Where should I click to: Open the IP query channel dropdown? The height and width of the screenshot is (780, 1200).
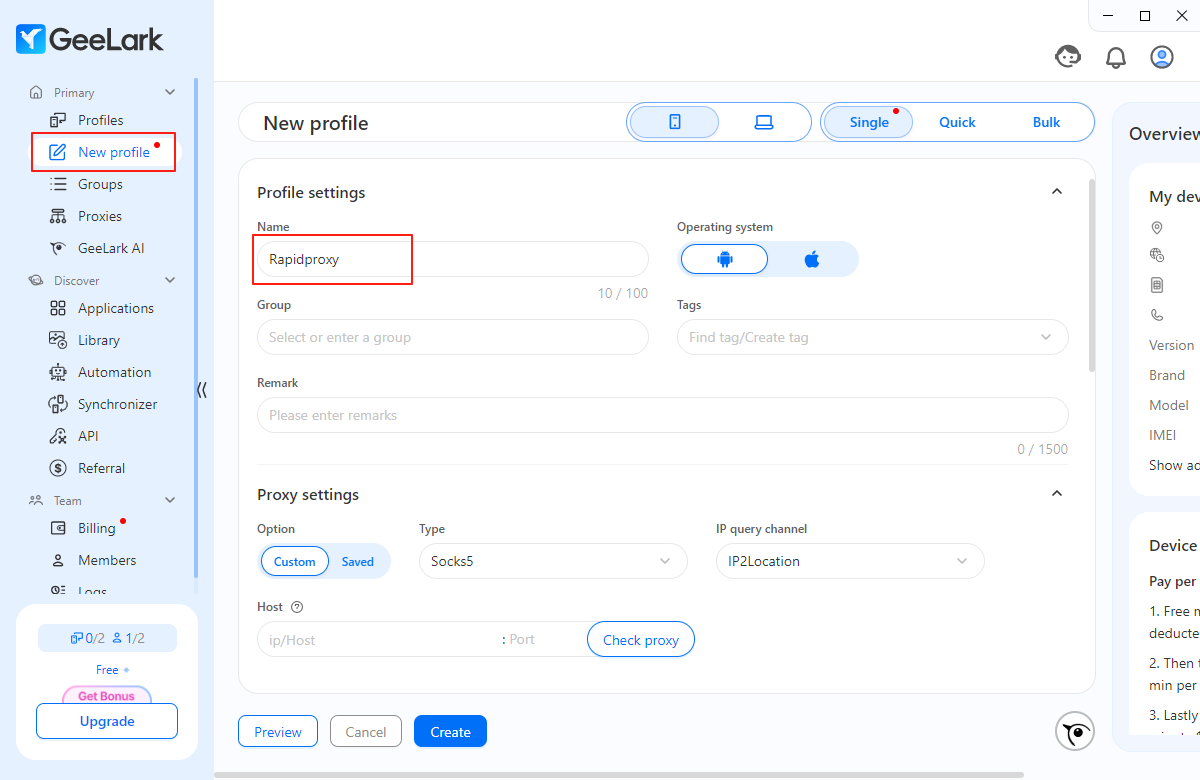pos(850,561)
